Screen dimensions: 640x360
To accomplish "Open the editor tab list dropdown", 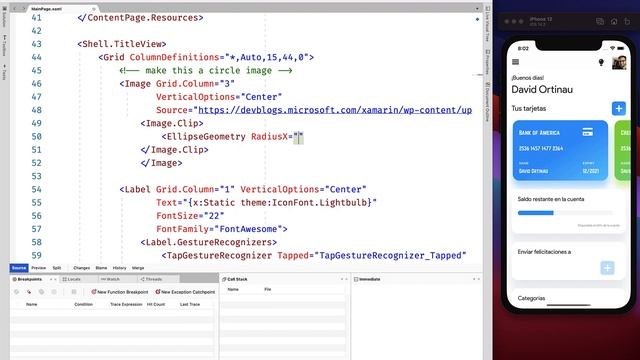I will click(477, 9).
